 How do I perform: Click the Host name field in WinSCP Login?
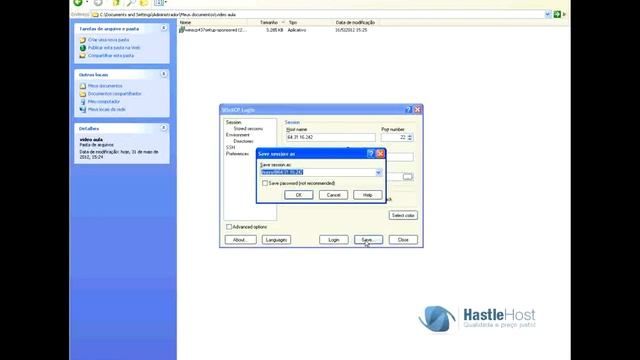(331, 138)
